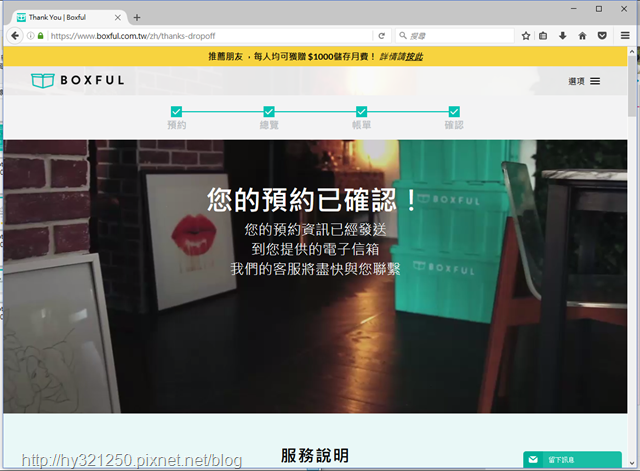
Task: Click the scrollbar down arrow
Action: tap(632, 463)
